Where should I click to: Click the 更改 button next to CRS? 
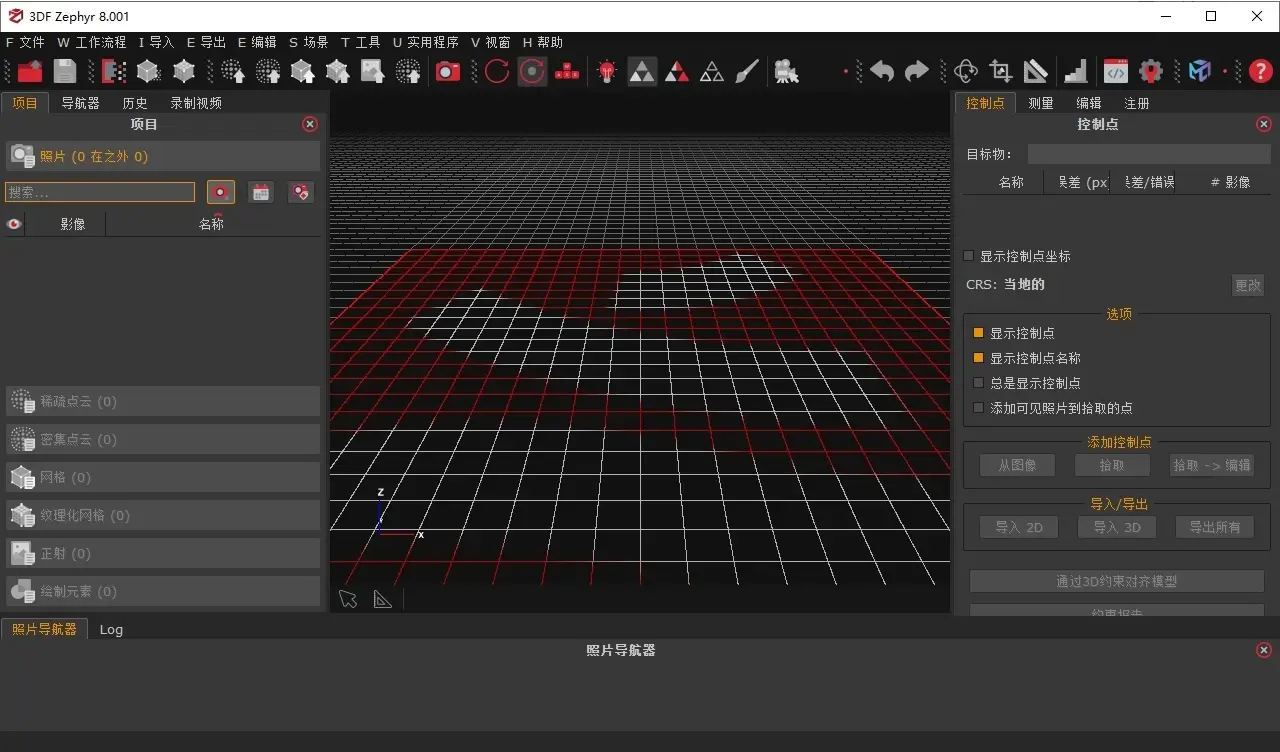1247,284
